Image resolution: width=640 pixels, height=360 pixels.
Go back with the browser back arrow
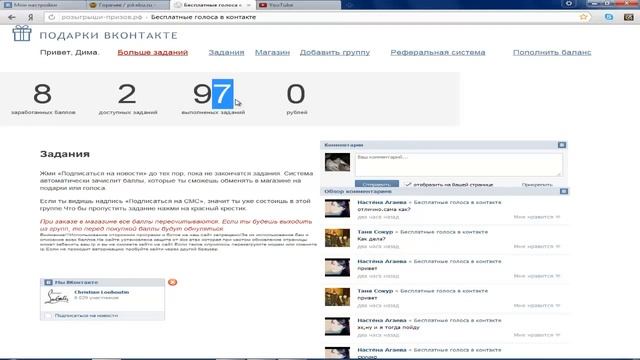click(11, 17)
